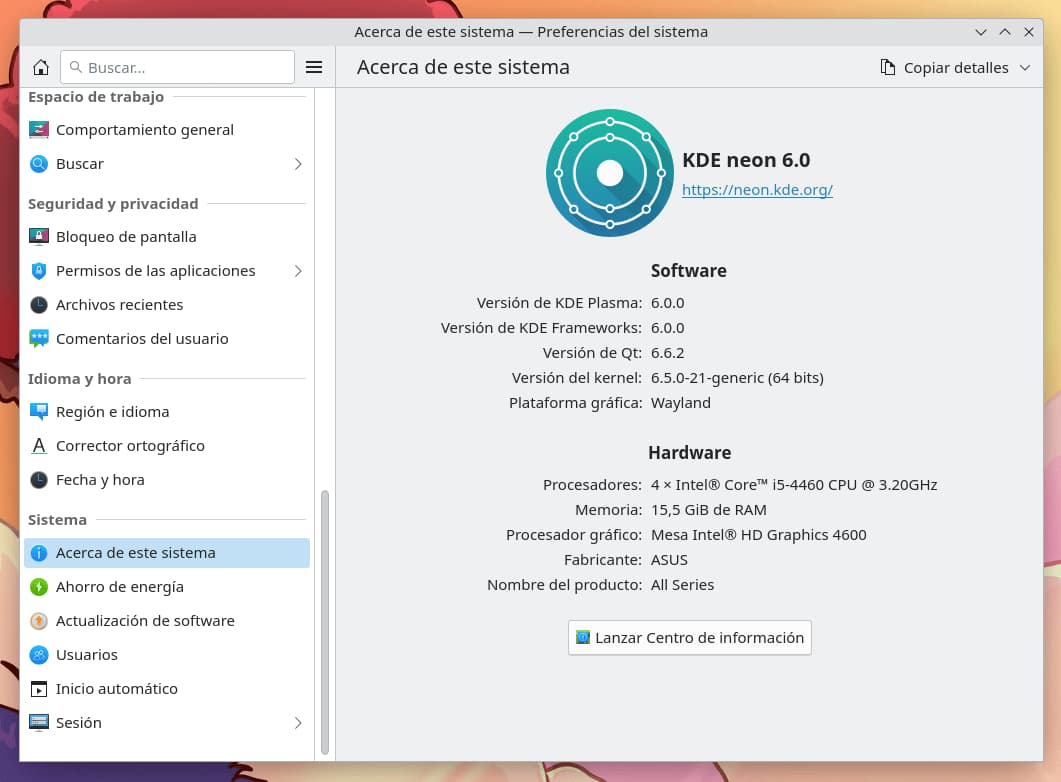
Task: Click the Archivos recientes clock icon
Action: [39, 304]
